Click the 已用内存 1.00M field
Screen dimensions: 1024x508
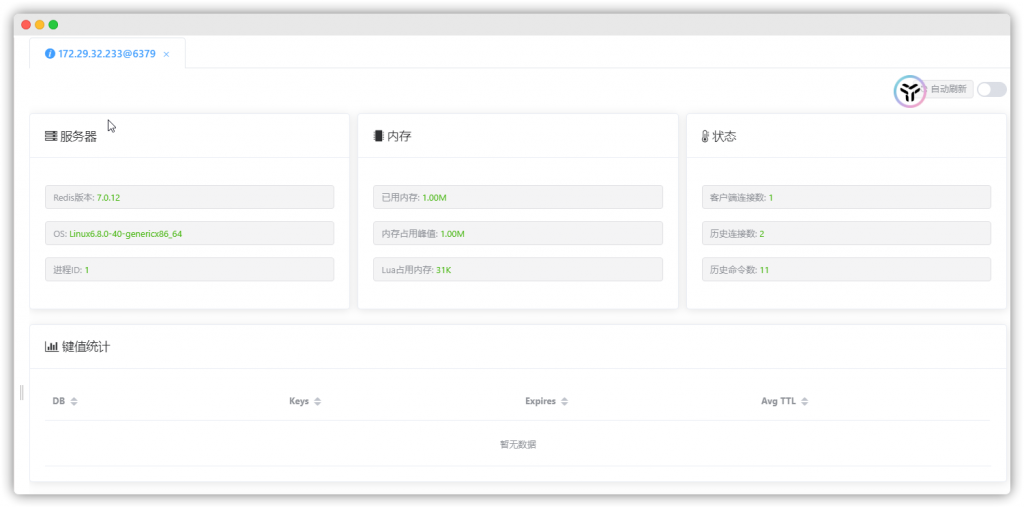517,197
